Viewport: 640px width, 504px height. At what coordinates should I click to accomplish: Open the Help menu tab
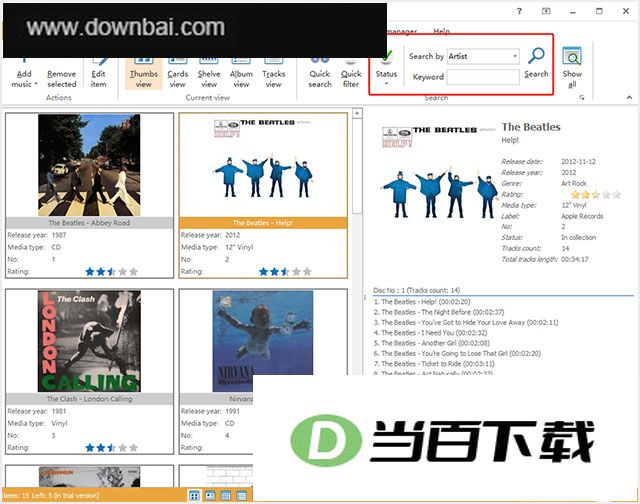[x=442, y=31]
